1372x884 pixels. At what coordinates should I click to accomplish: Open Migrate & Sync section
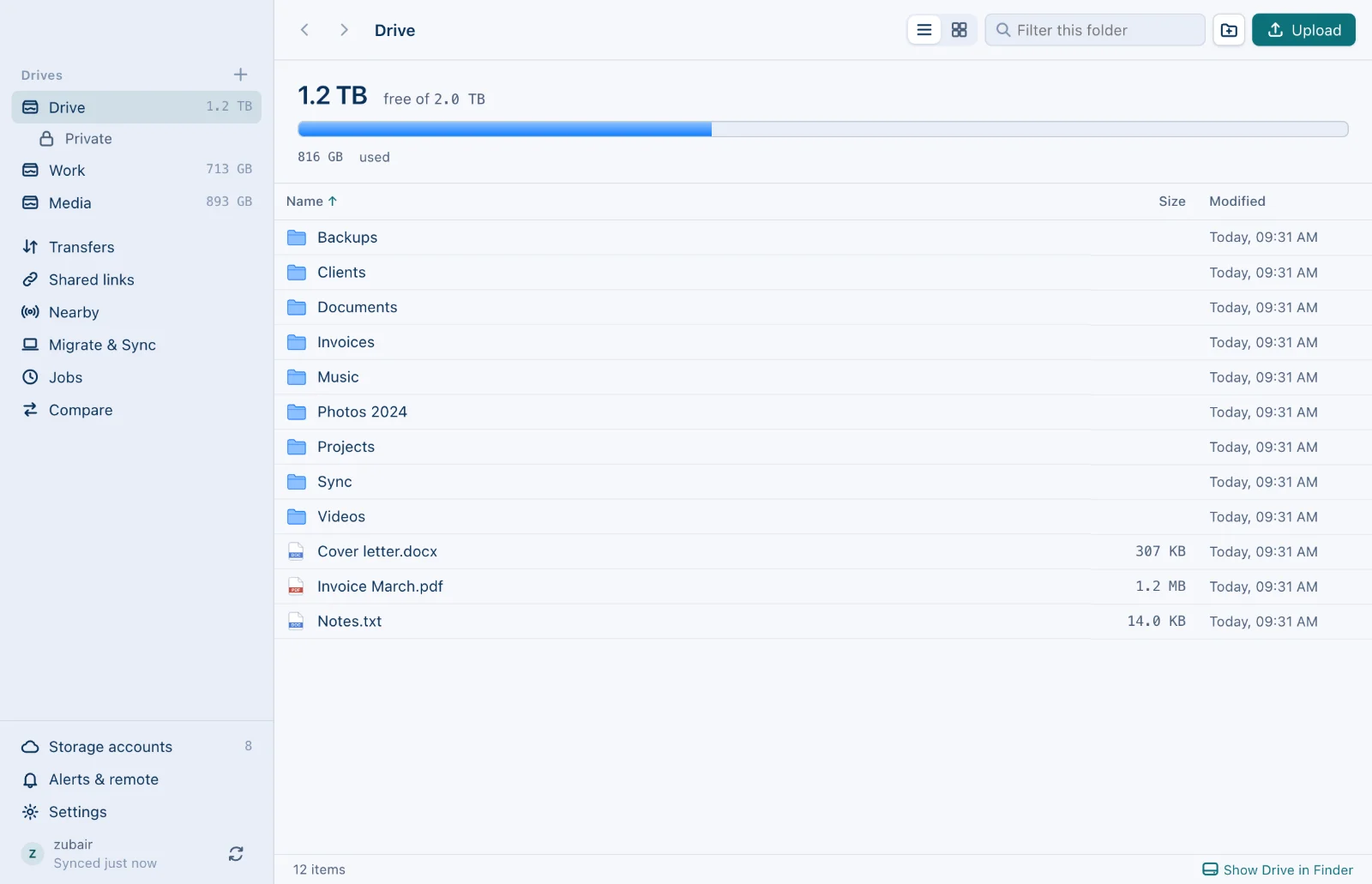(x=136, y=345)
